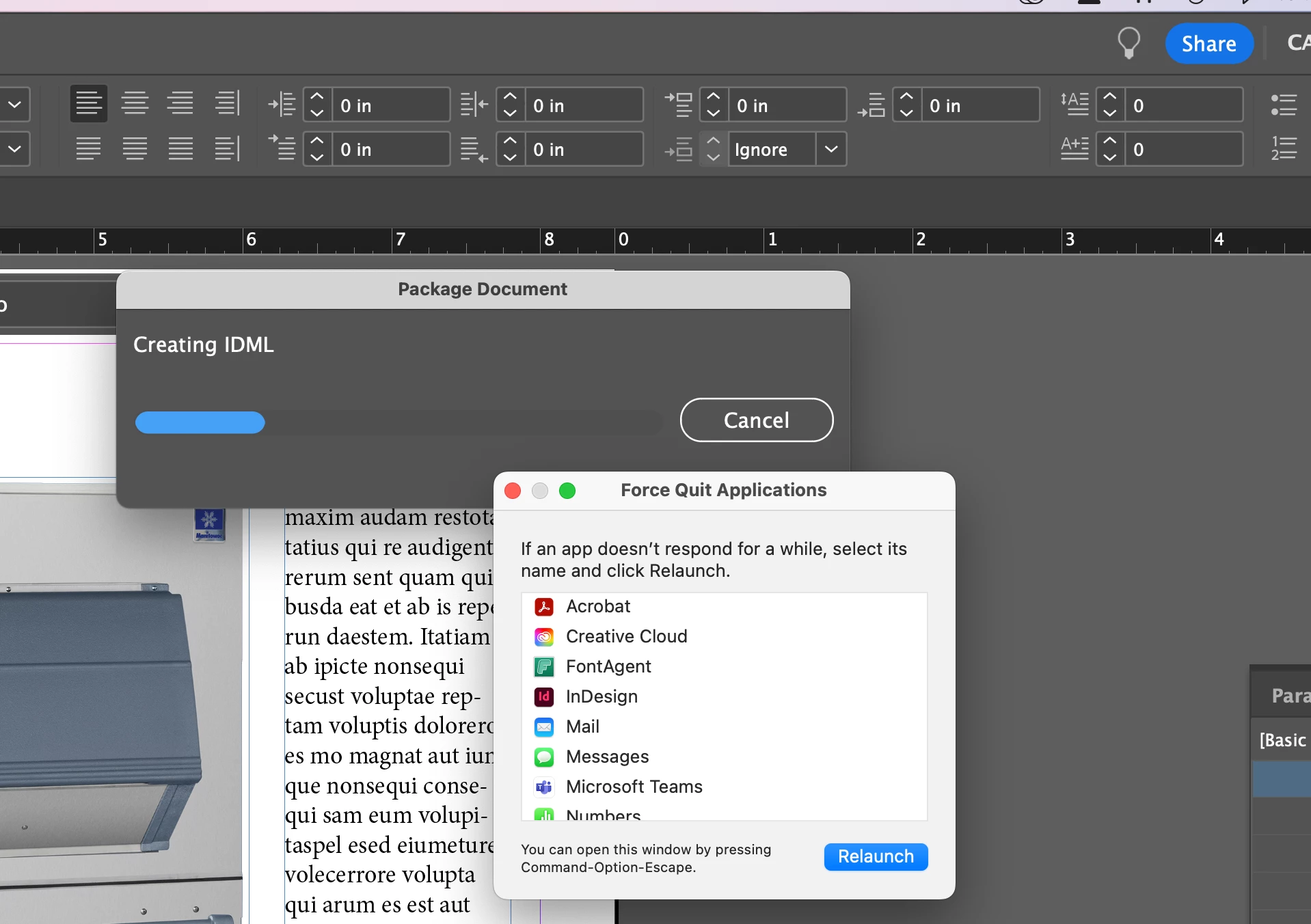Click the Space After value field
This screenshot has width=1311, height=924.
tap(980, 105)
